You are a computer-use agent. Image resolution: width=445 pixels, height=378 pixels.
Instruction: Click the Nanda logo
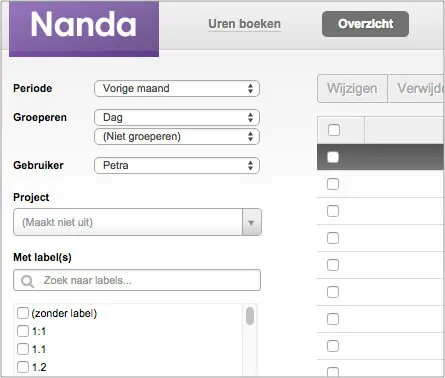pos(84,29)
